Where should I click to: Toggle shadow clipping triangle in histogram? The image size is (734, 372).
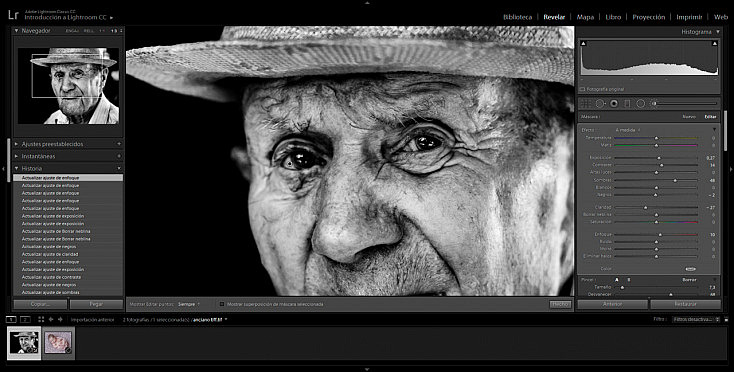pyautogui.click(x=583, y=44)
